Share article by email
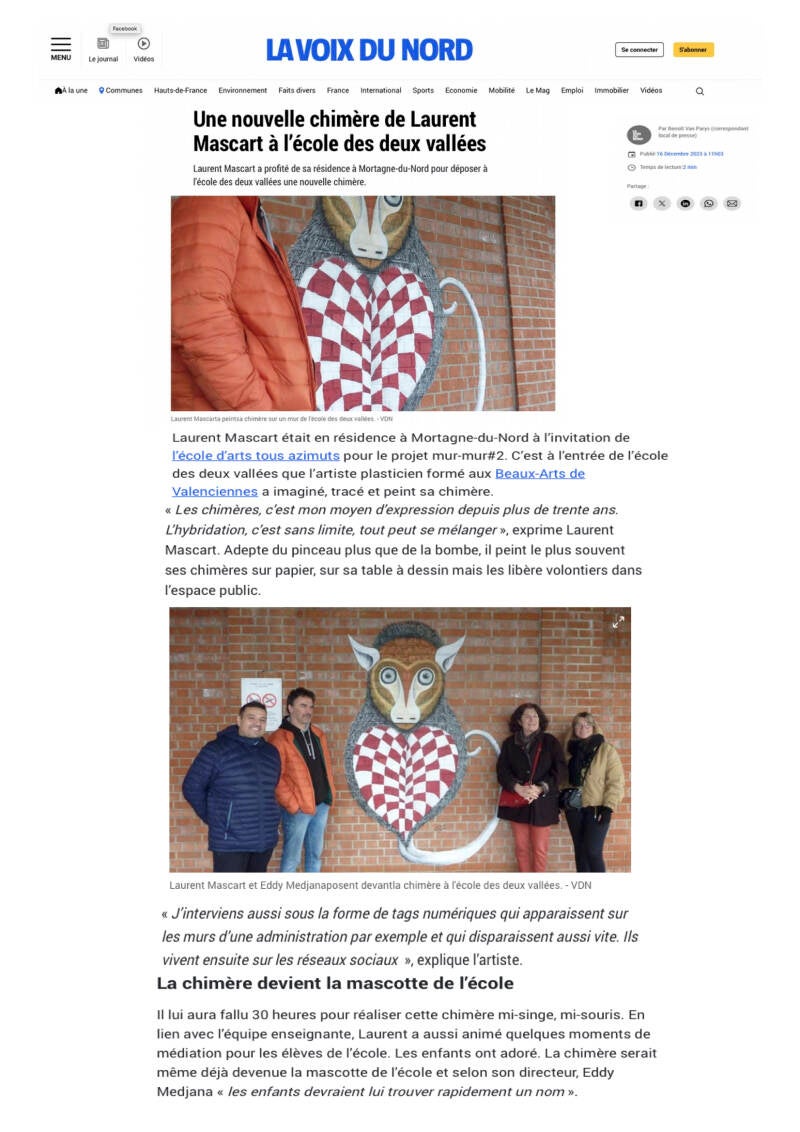This screenshot has height=1132, width=800. (x=732, y=204)
